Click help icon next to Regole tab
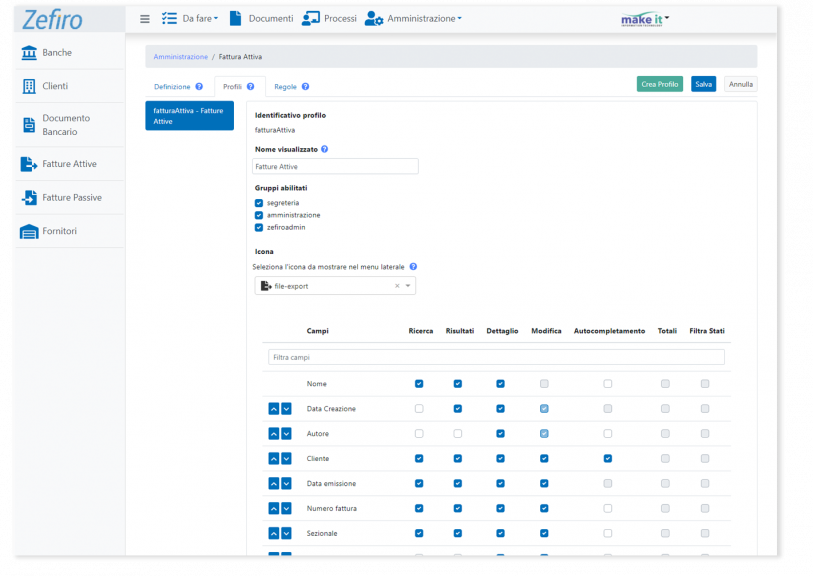 tap(305, 87)
